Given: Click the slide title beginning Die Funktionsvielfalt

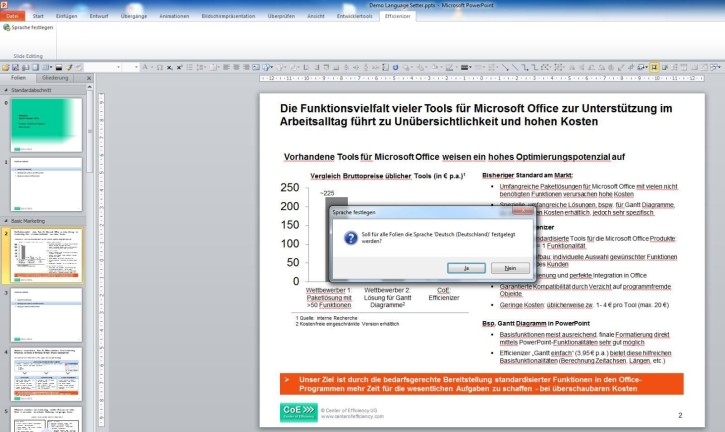Looking at the screenshot, I should pos(476,115).
